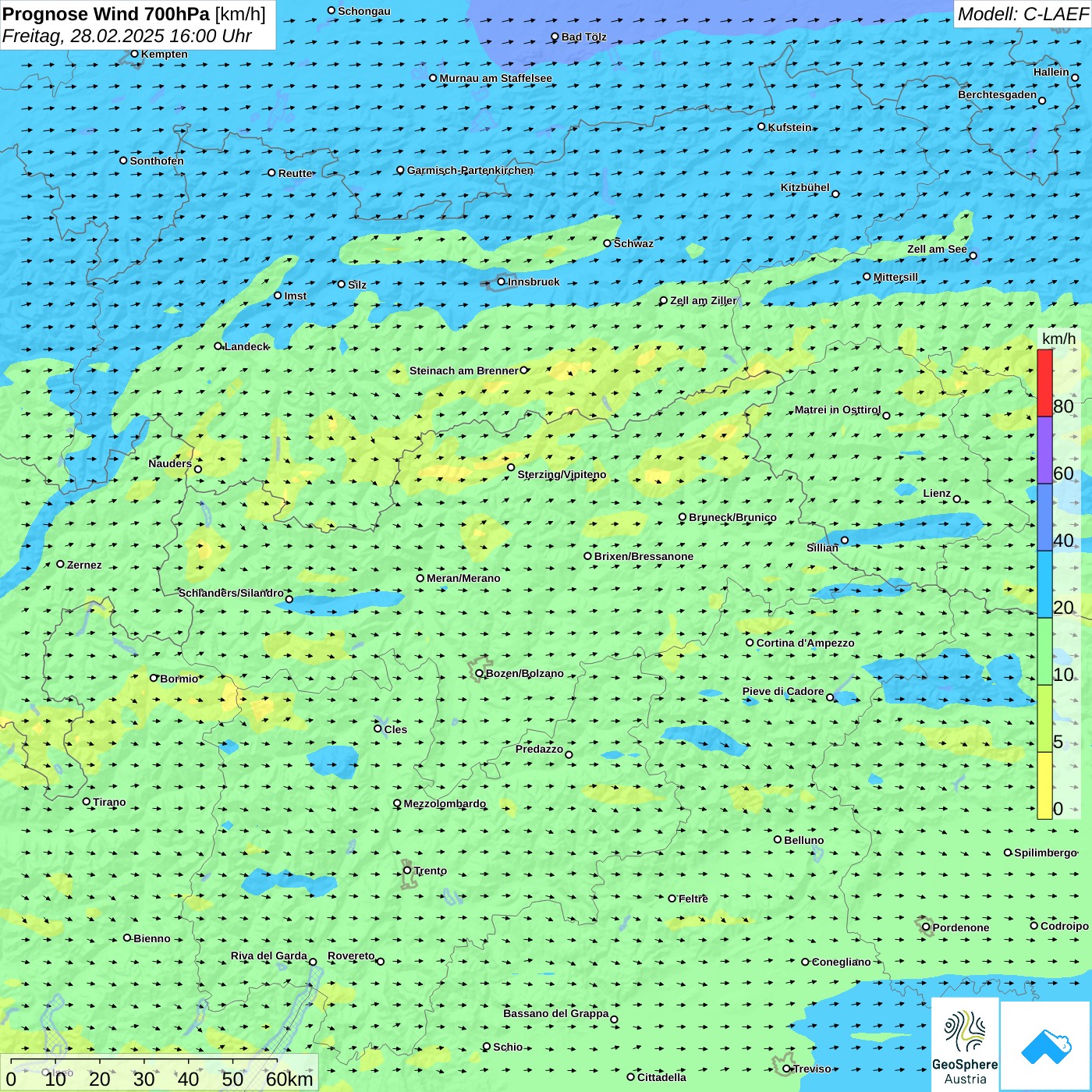Click the GeoSphere Austria logo

point(965,1044)
